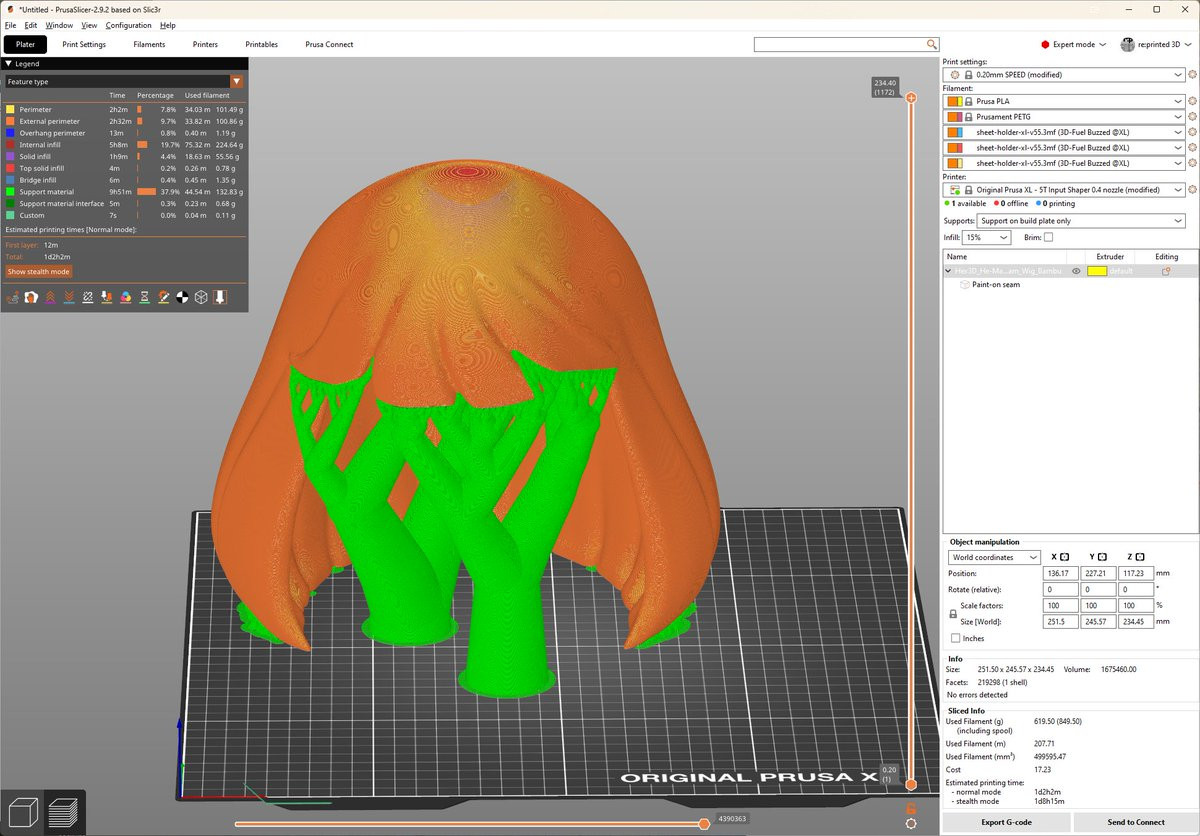Toggle Travel moves icon in legend toolbar
Image resolution: width=1200 pixels, height=836 pixels.
tap(12, 297)
